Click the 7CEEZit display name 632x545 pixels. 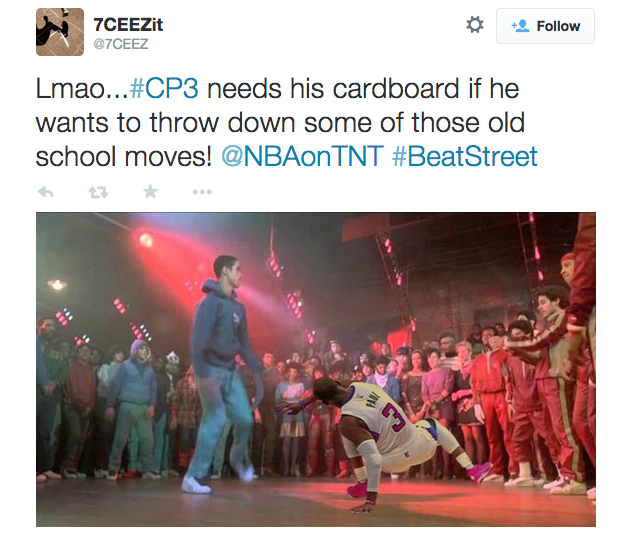(128, 23)
